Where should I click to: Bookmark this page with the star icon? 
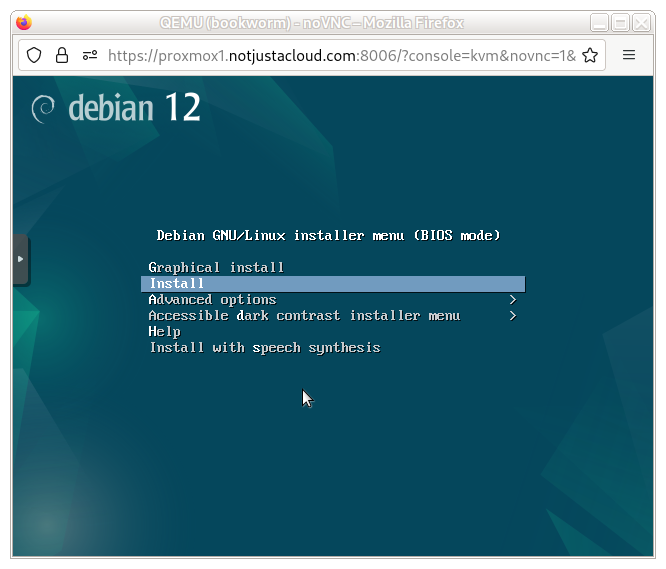coord(590,55)
